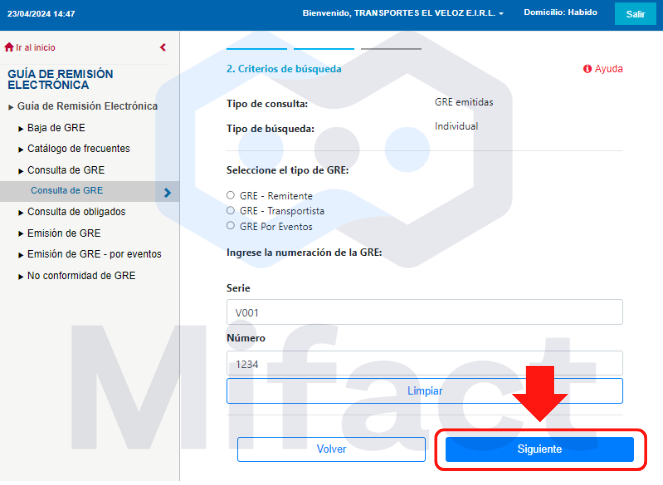Click the Individual search type value

pos(456,126)
